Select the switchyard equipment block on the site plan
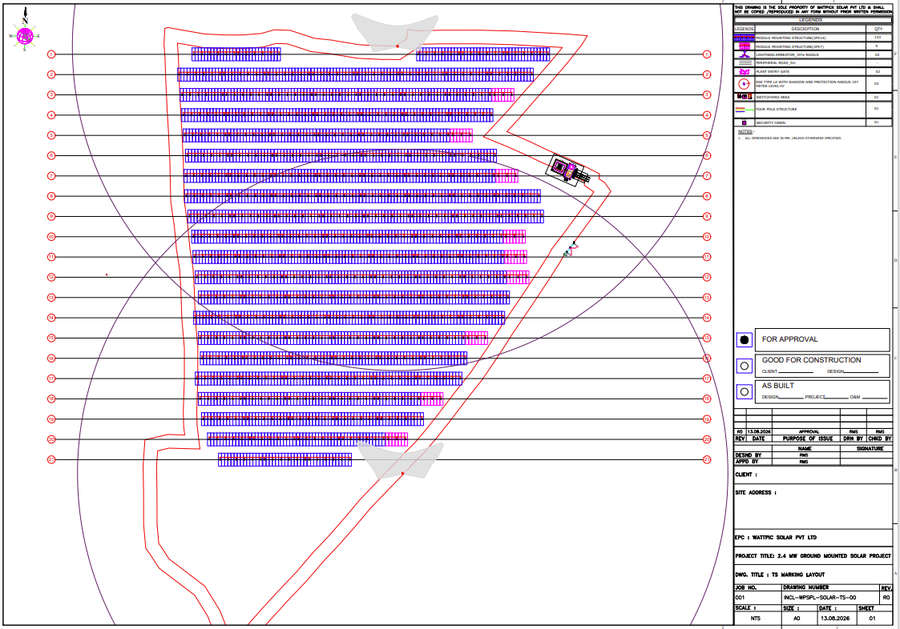The width and height of the screenshot is (900, 629). pyautogui.click(x=567, y=170)
